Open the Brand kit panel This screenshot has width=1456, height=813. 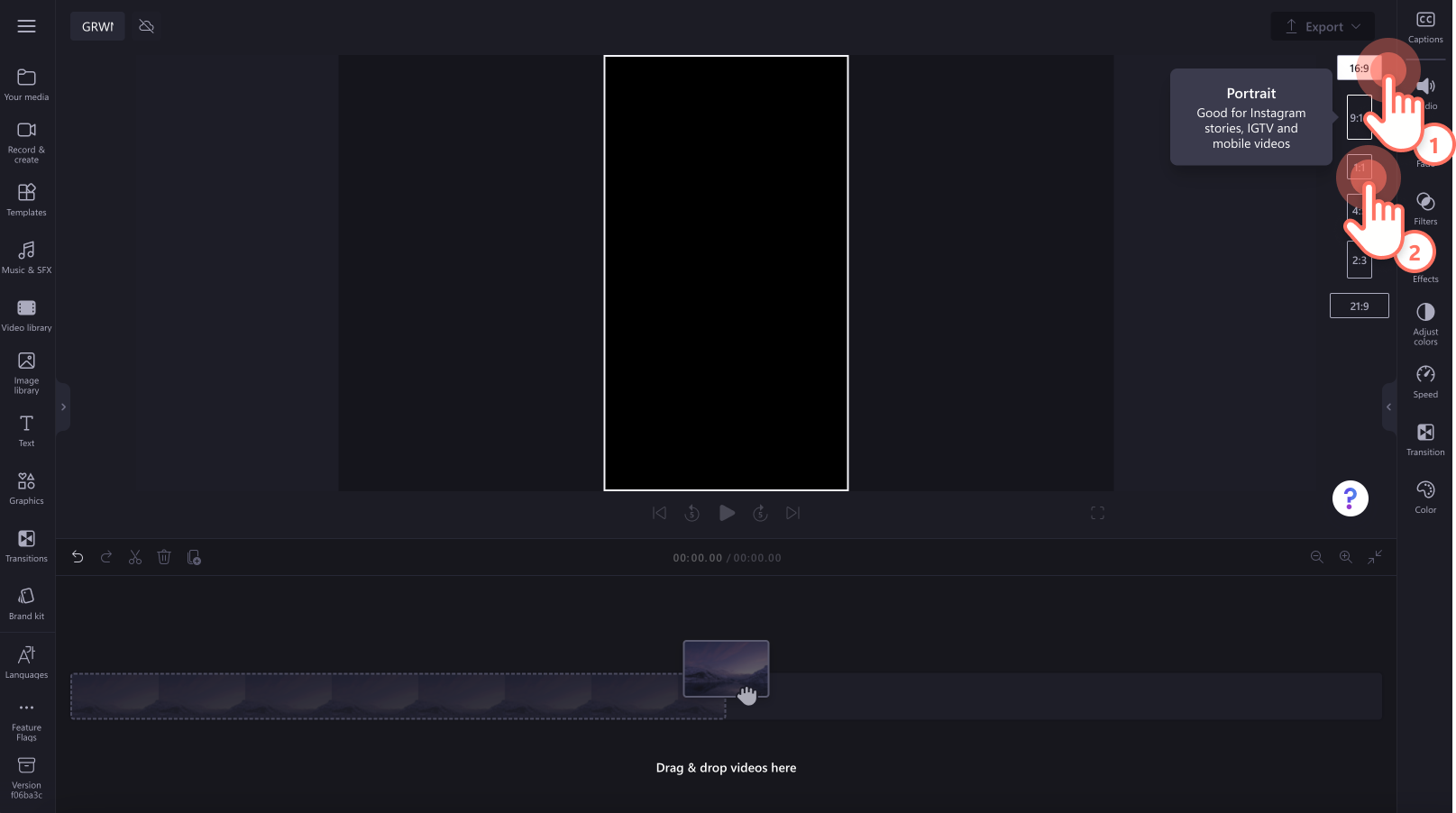[x=27, y=604]
